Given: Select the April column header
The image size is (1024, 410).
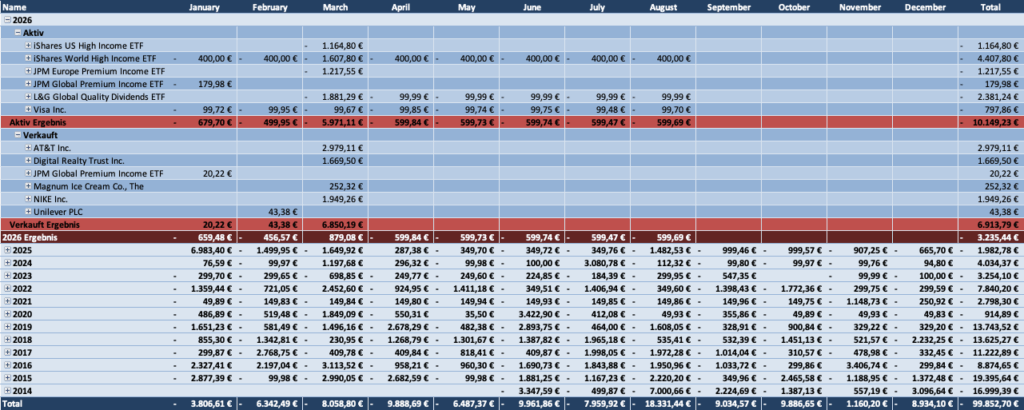Looking at the screenshot, I should [401, 7].
